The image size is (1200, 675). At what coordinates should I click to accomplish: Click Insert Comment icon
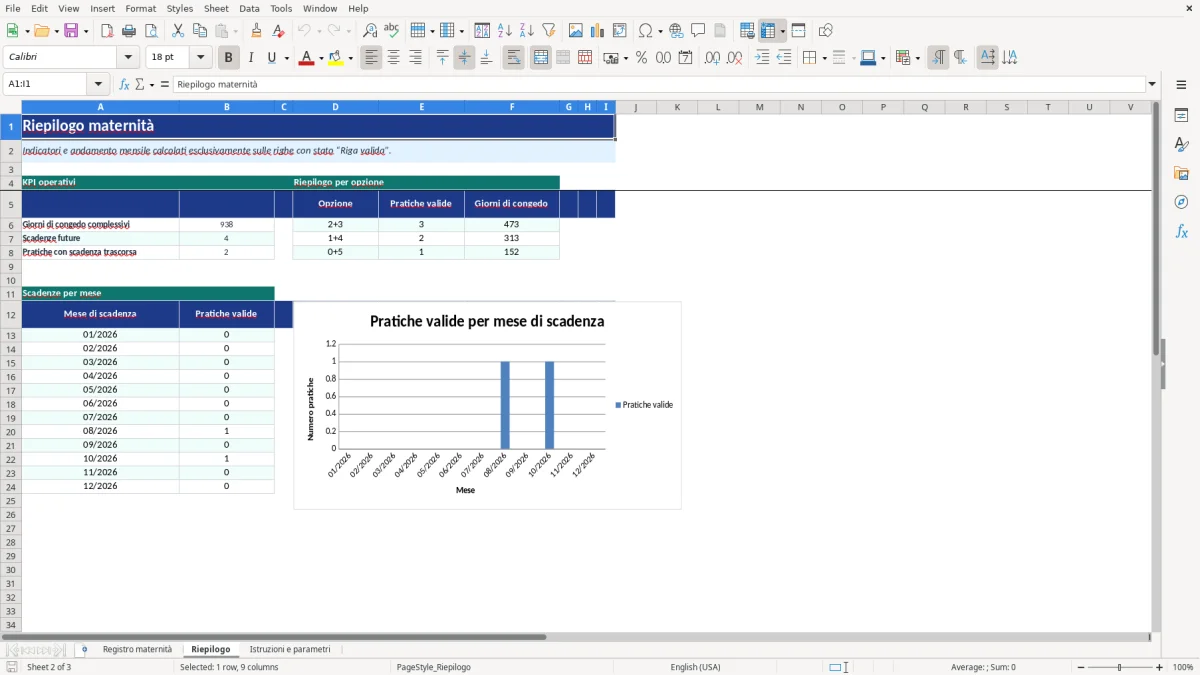click(x=699, y=31)
